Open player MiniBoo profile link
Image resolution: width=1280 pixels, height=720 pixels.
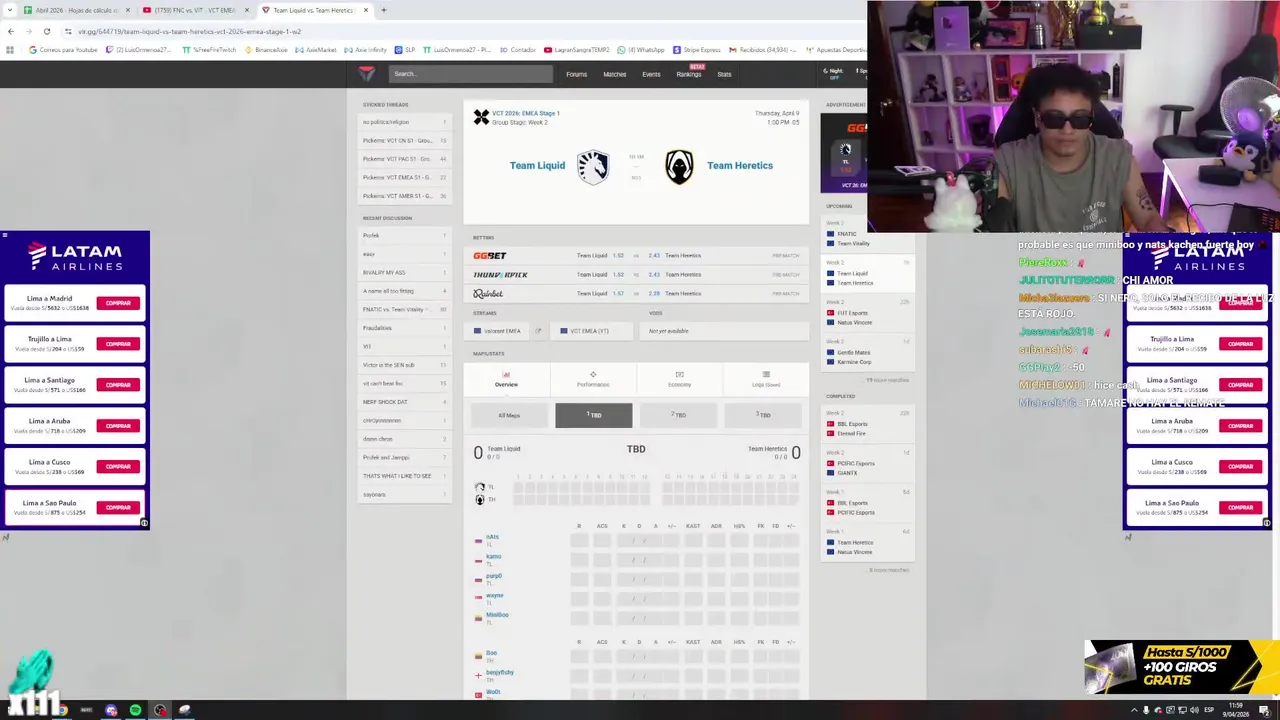click(x=497, y=615)
